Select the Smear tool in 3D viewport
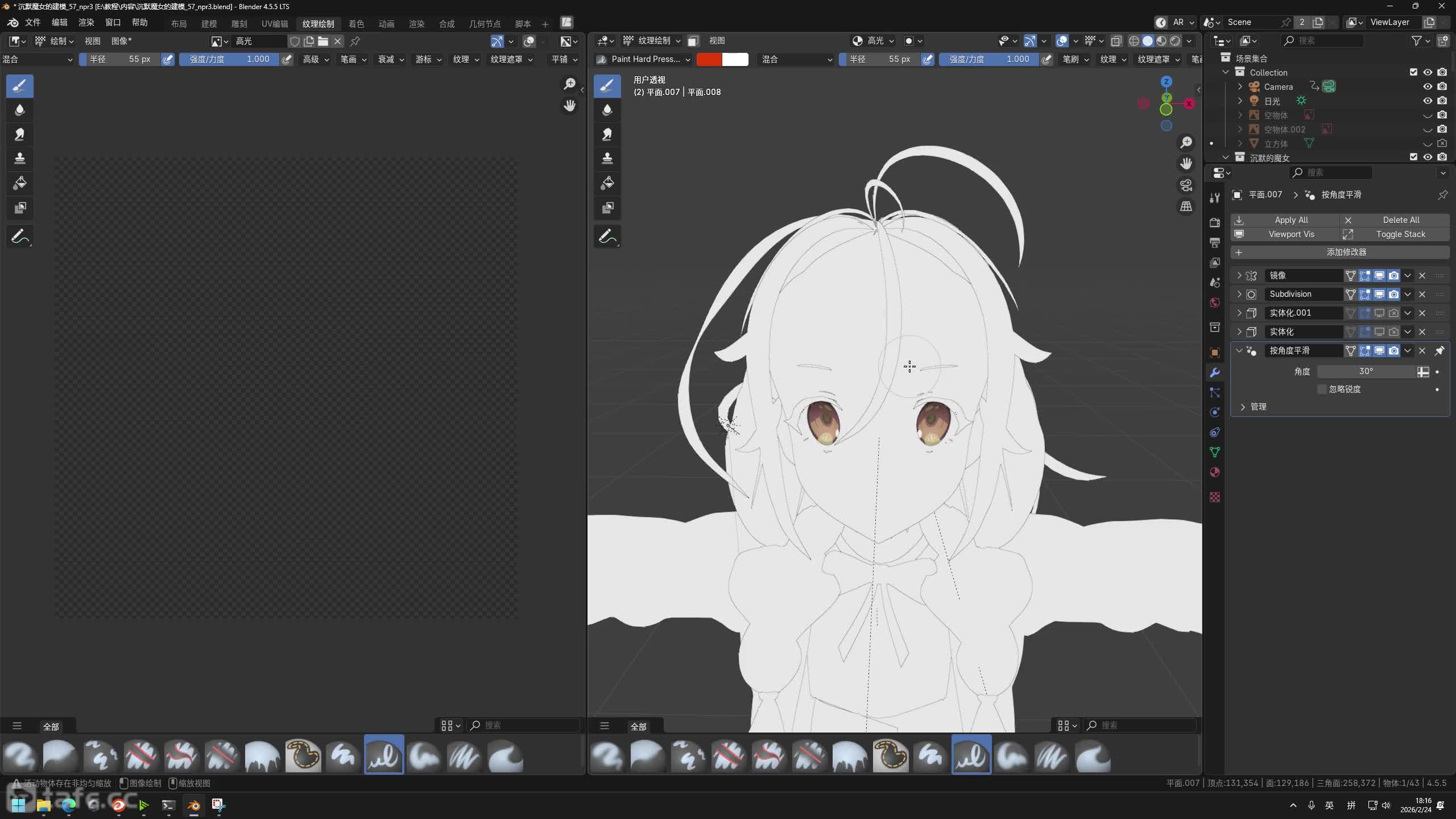 pos(607,134)
